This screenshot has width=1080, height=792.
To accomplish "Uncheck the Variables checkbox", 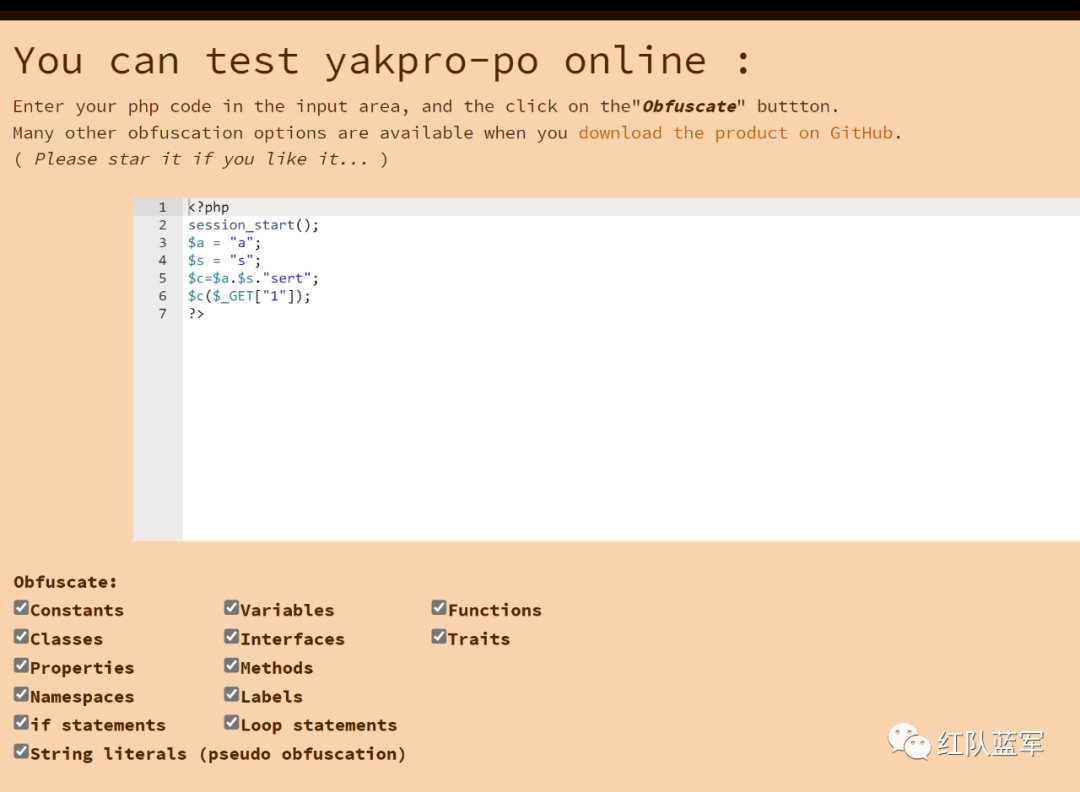I will (231, 607).
